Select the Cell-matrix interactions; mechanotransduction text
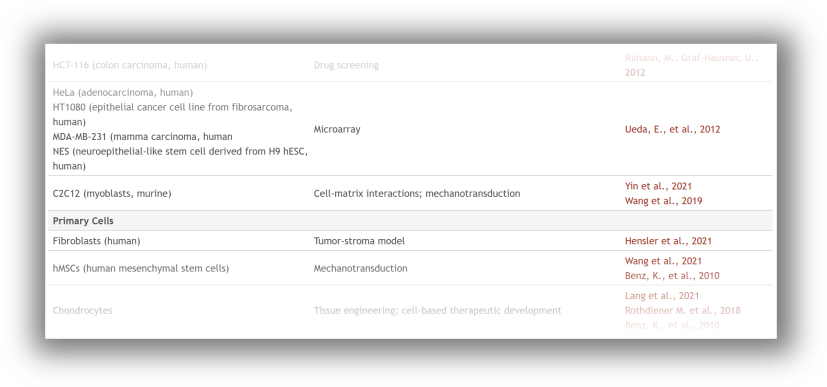827x387 pixels. pos(417,194)
